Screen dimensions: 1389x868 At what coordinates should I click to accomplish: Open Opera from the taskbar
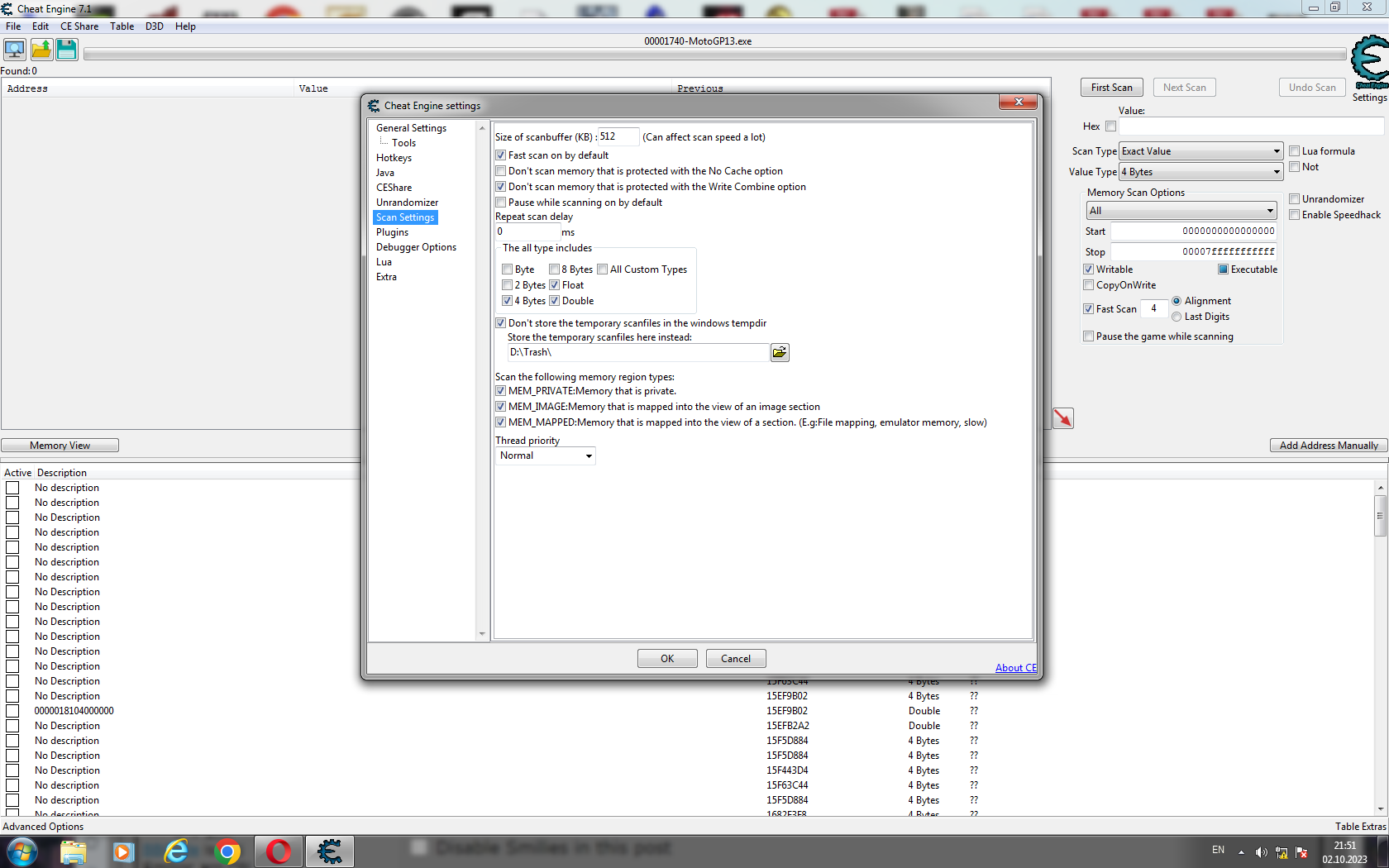click(x=278, y=851)
